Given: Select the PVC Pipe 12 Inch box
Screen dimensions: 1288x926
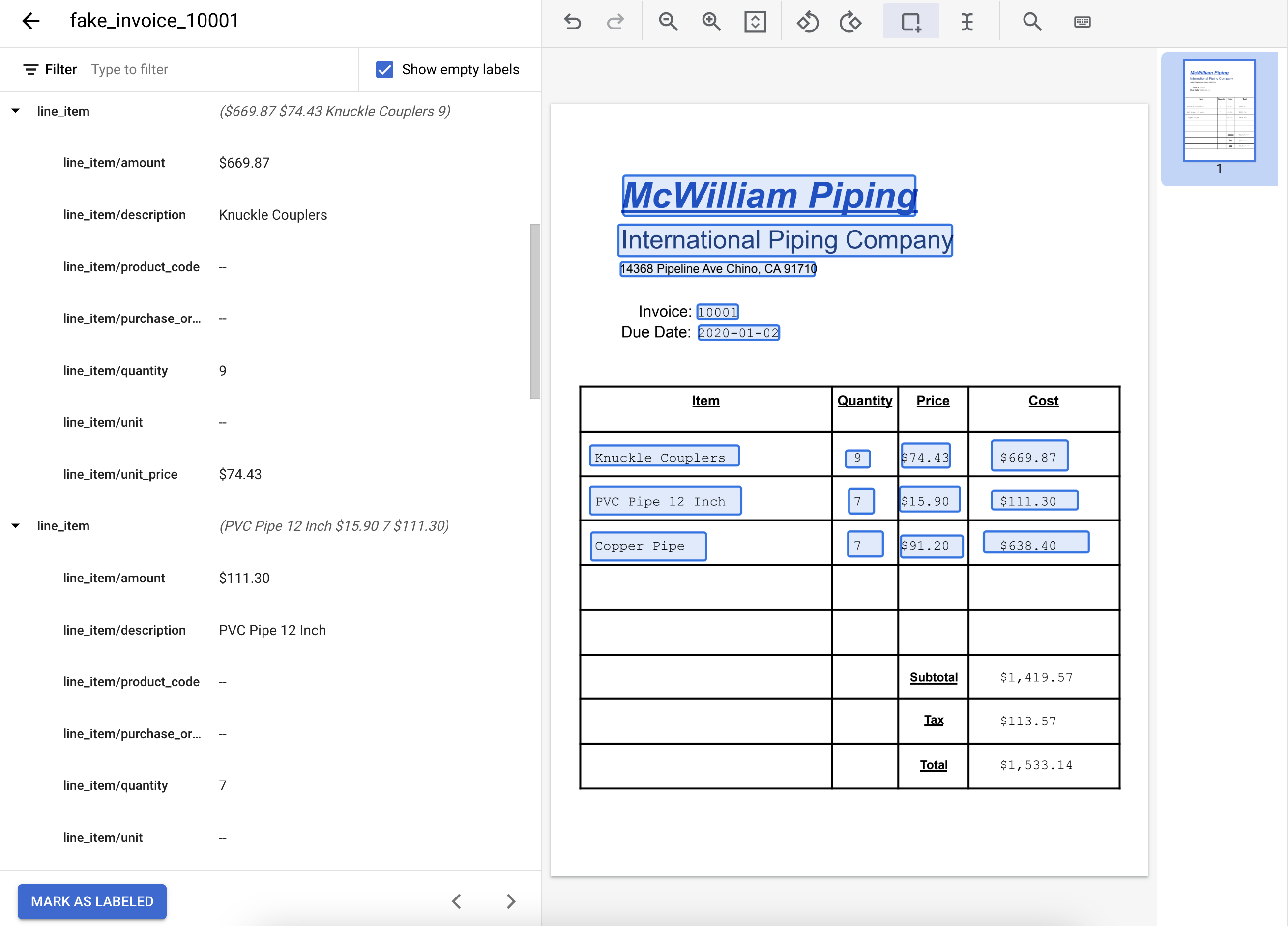Looking at the screenshot, I should point(665,501).
